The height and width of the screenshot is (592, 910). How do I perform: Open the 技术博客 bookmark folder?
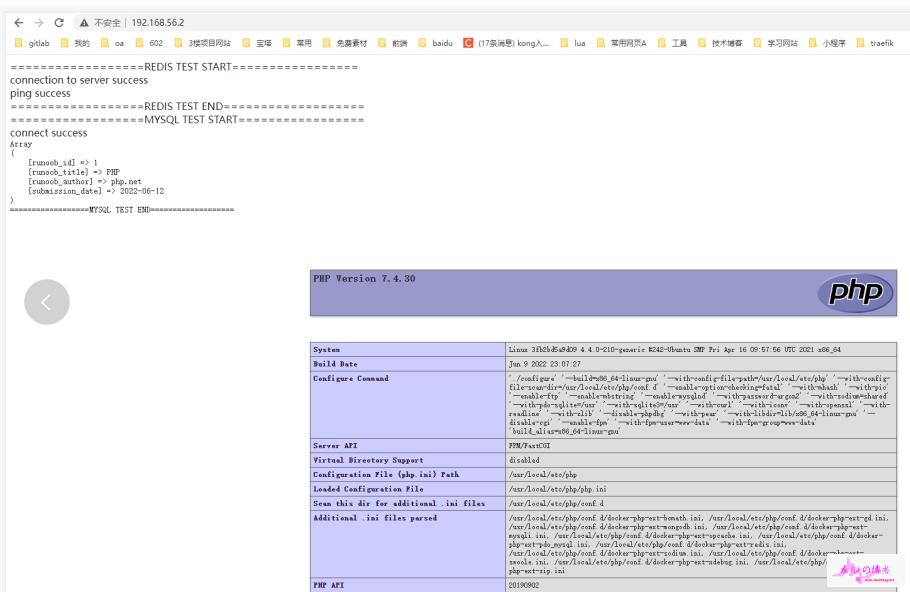[x=720, y=43]
